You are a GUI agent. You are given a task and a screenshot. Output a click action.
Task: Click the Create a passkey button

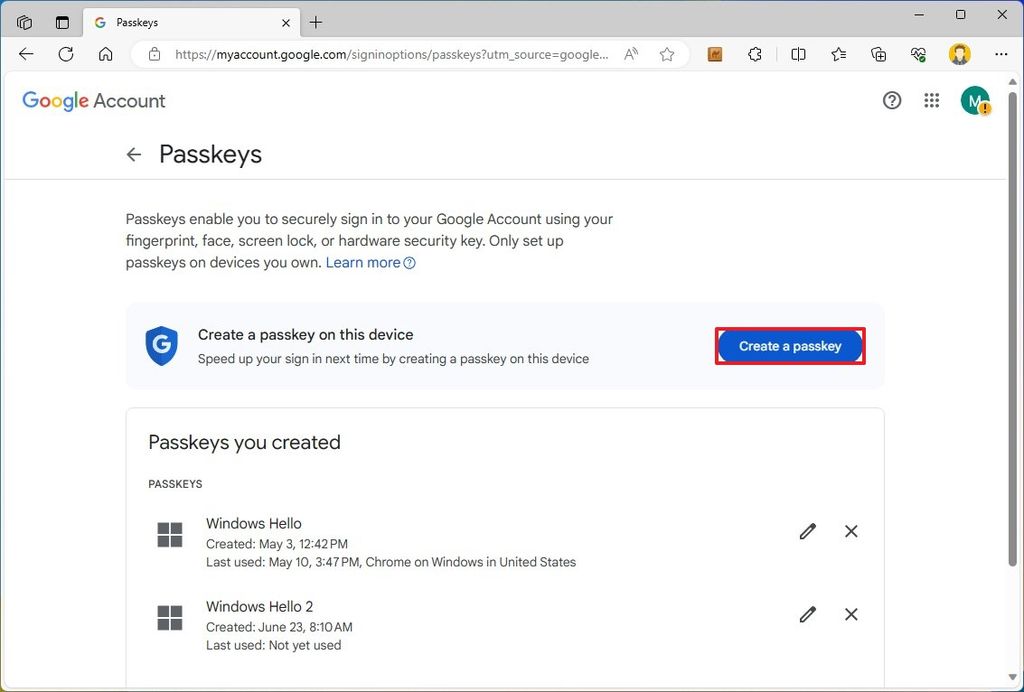[x=789, y=345]
